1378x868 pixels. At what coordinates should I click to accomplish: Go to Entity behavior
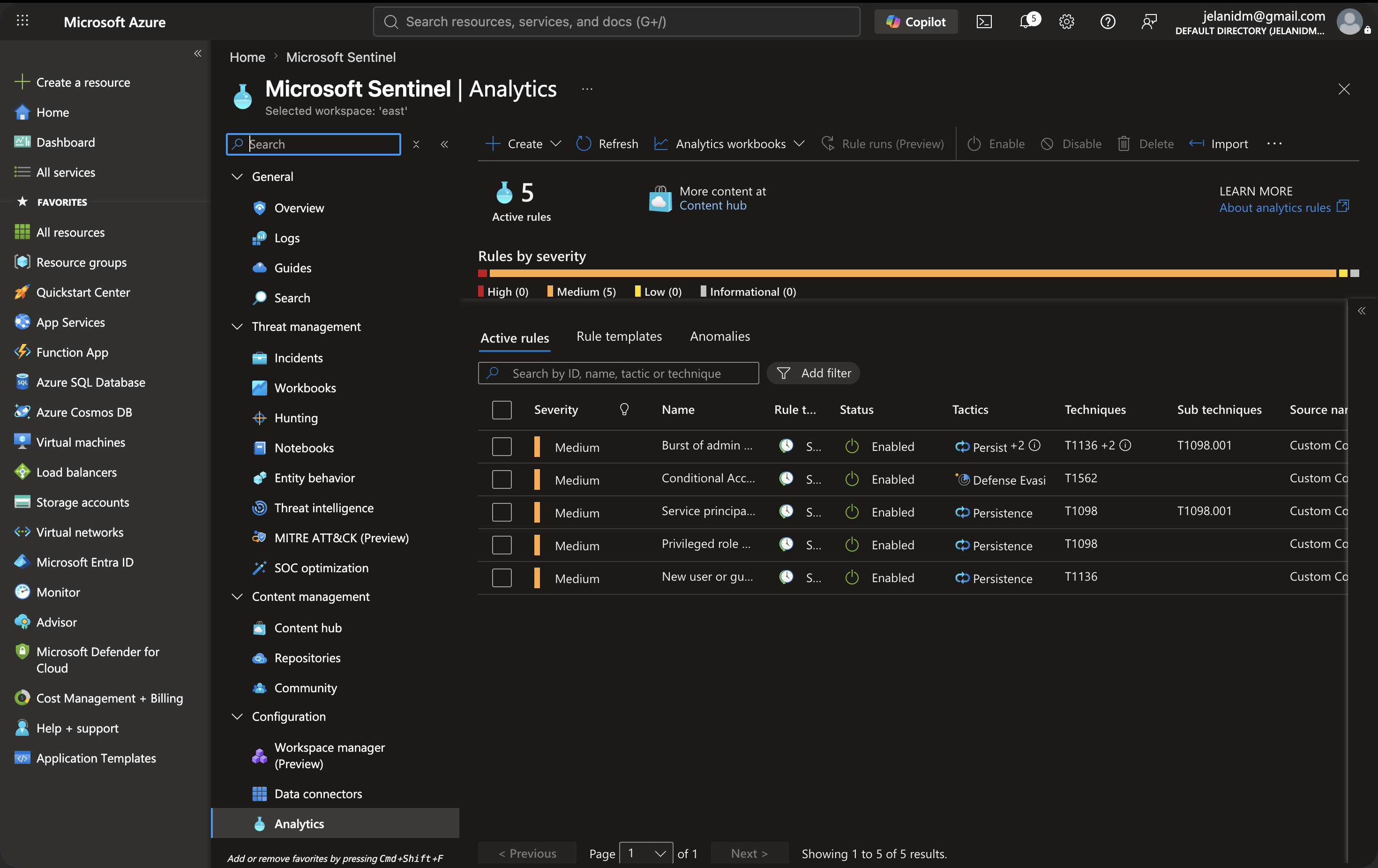[x=315, y=478]
